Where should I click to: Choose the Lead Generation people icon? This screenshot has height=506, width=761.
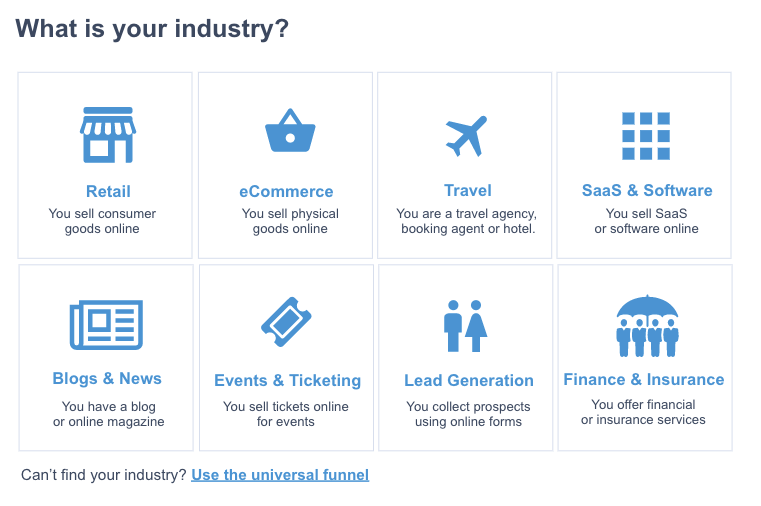pyautogui.click(x=465, y=326)
